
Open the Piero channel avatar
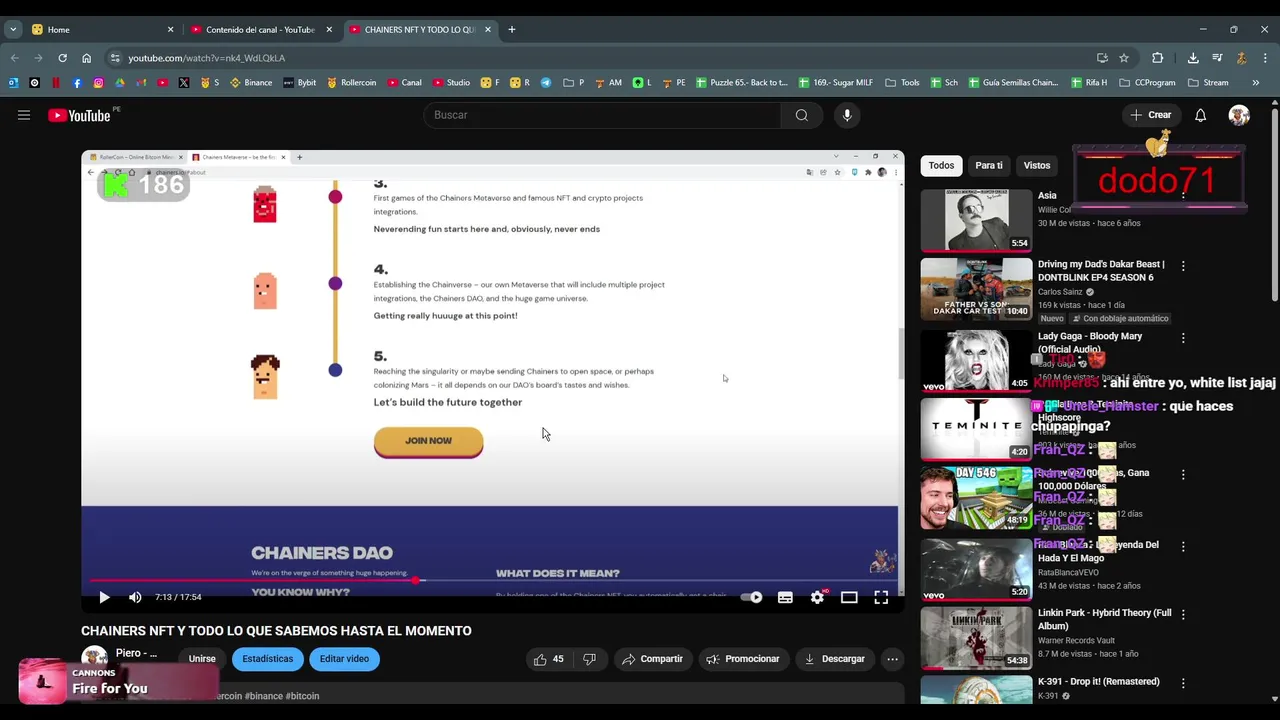point(94,658)
